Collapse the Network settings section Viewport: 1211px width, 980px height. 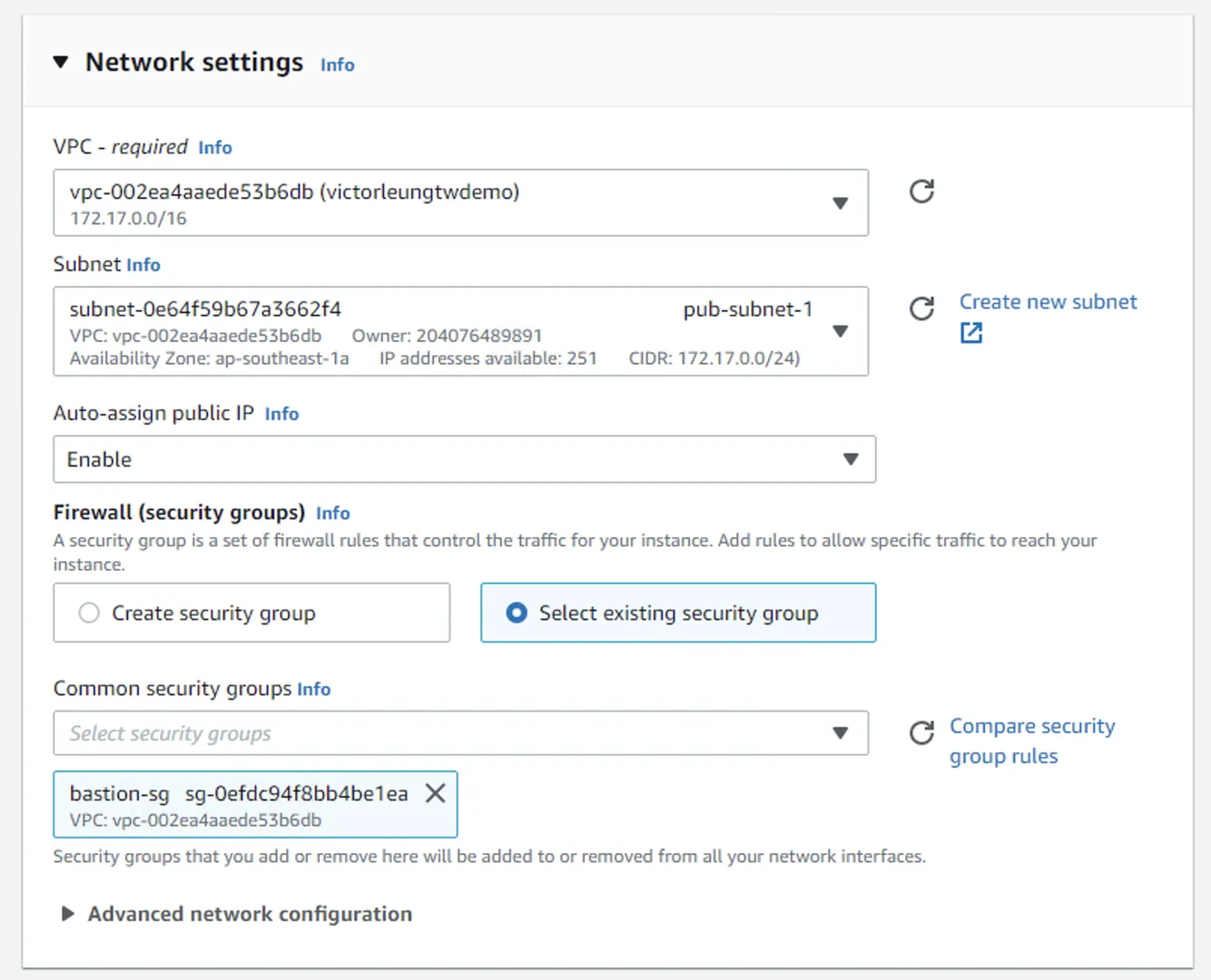[61, 63]
